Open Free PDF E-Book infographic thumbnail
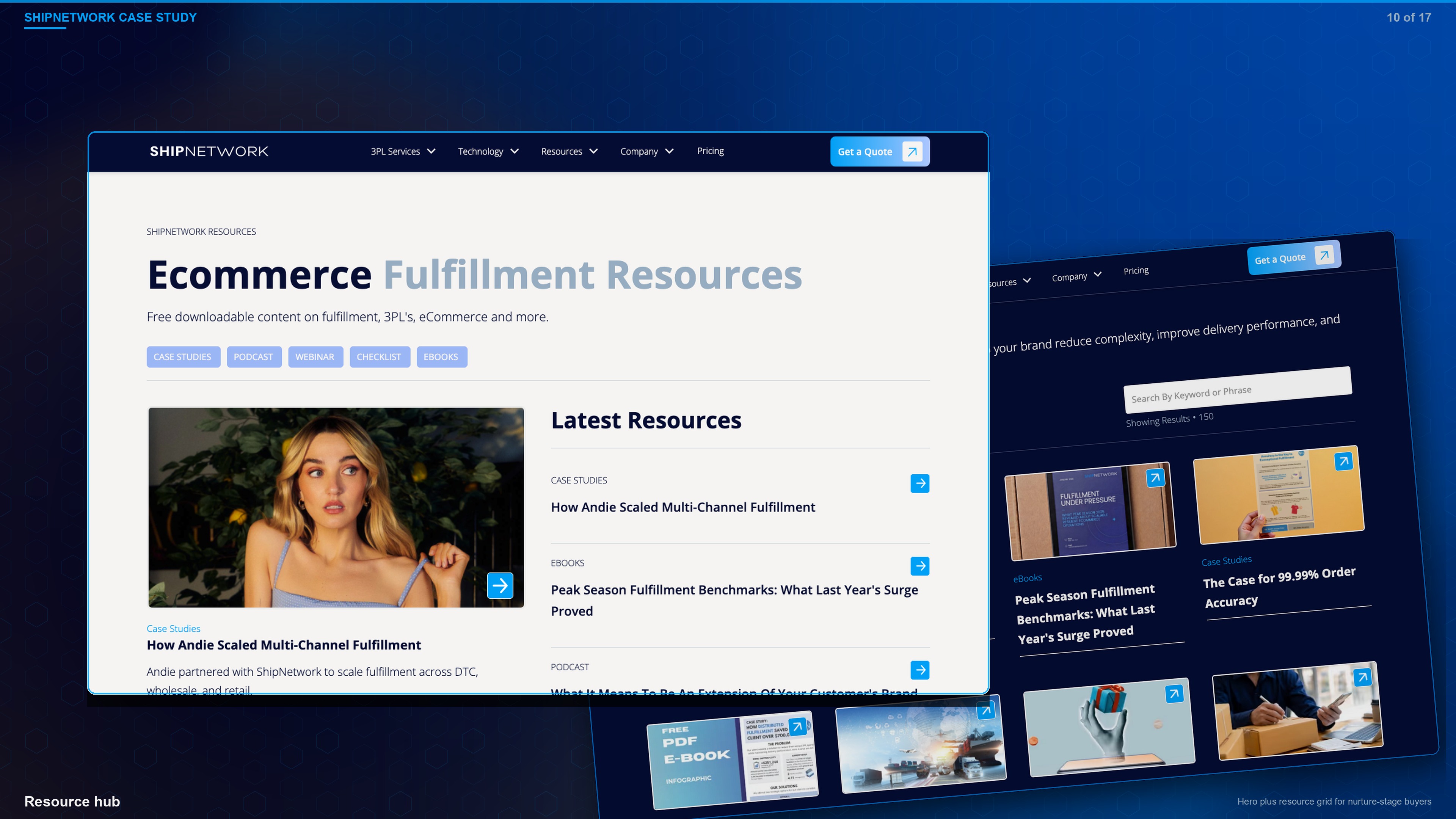1456x819 pixels. point(733,760)
